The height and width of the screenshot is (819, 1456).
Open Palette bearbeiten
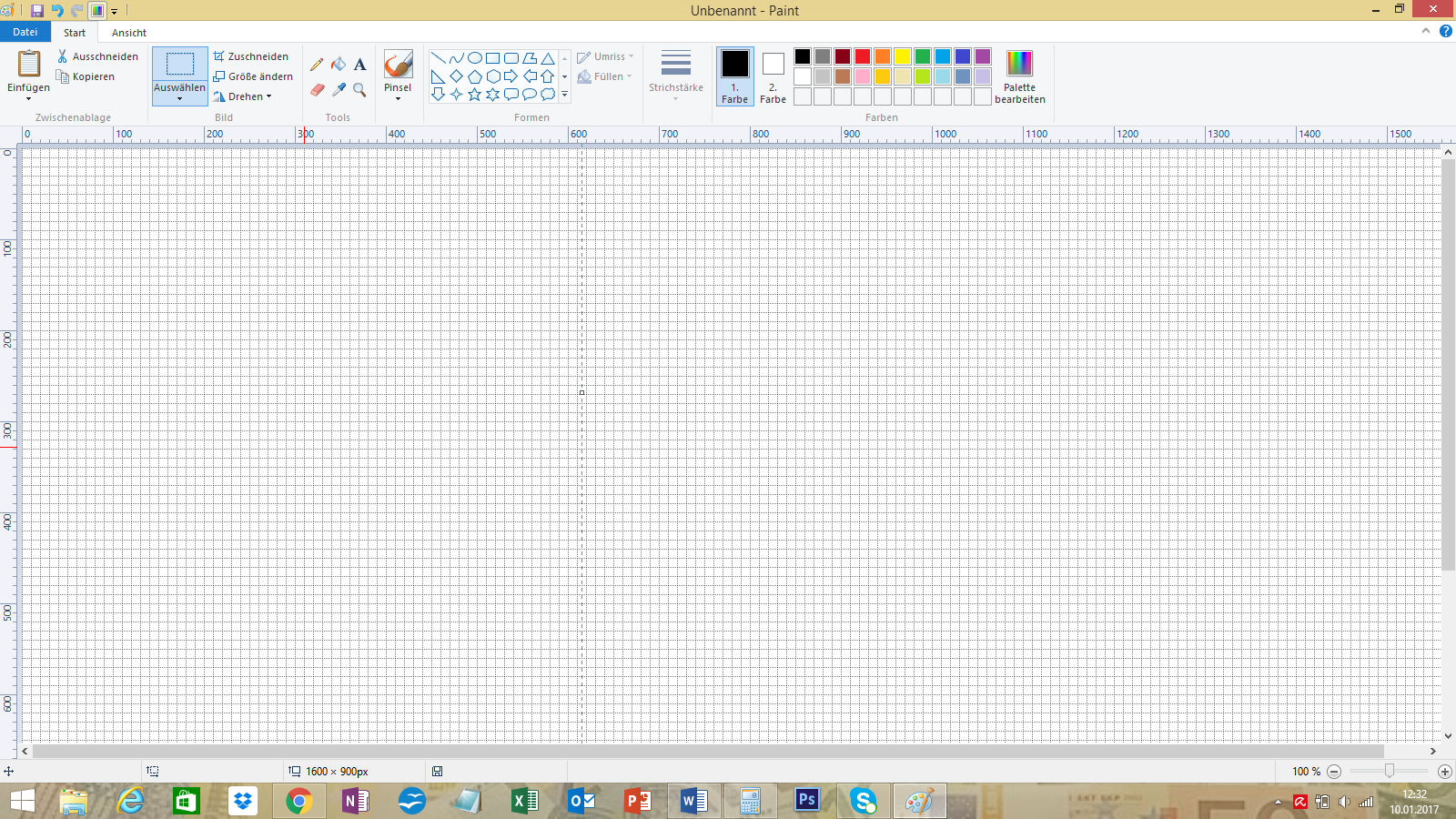click(1019, 76)
